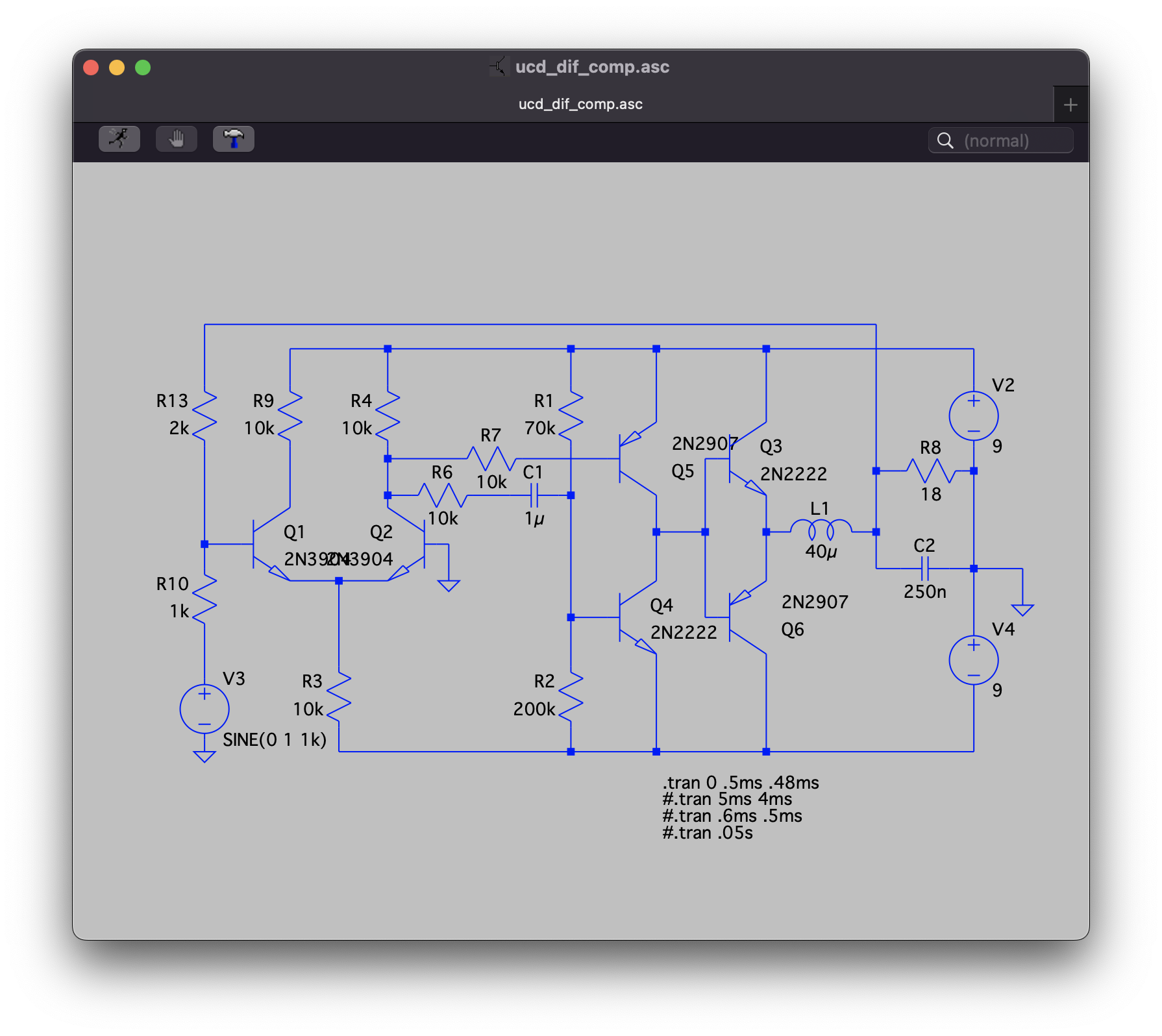Click the 9 value of V2
The height and width of the screenshot is (1036, 1162).
(x=997, y=447)
